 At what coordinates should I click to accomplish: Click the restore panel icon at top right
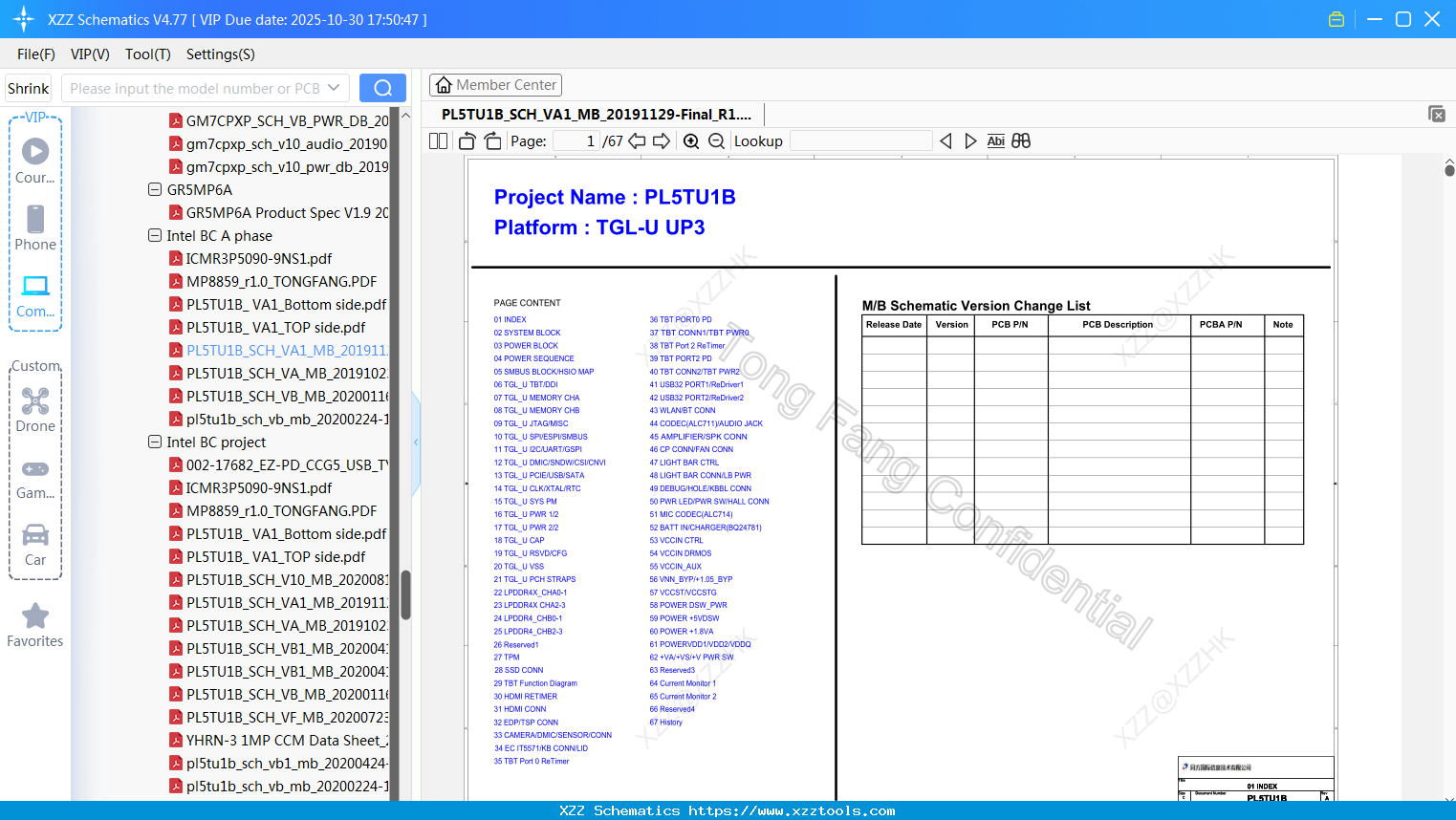coord(1437,114)
